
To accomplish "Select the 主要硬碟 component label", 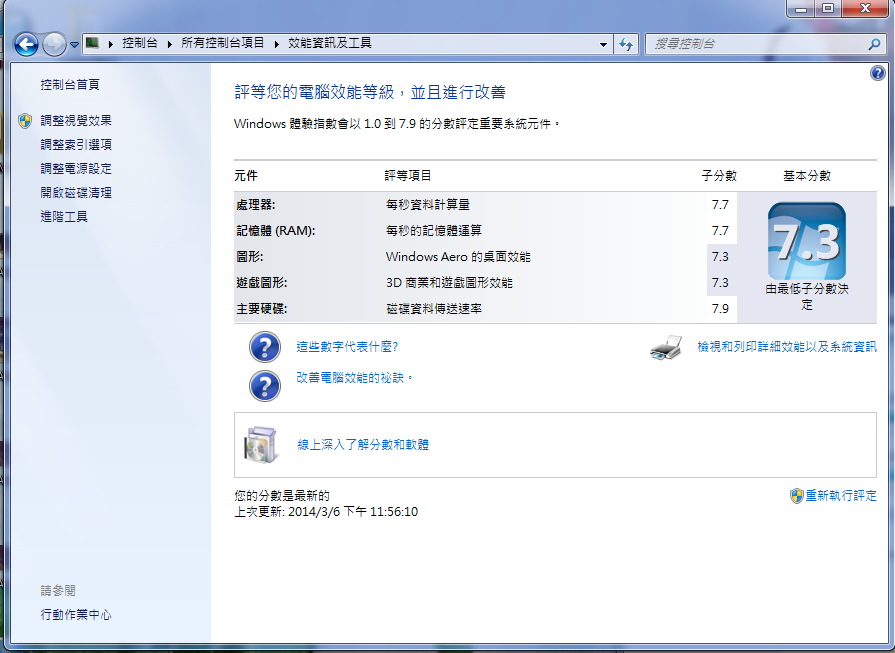I will (x=261, y=309).
